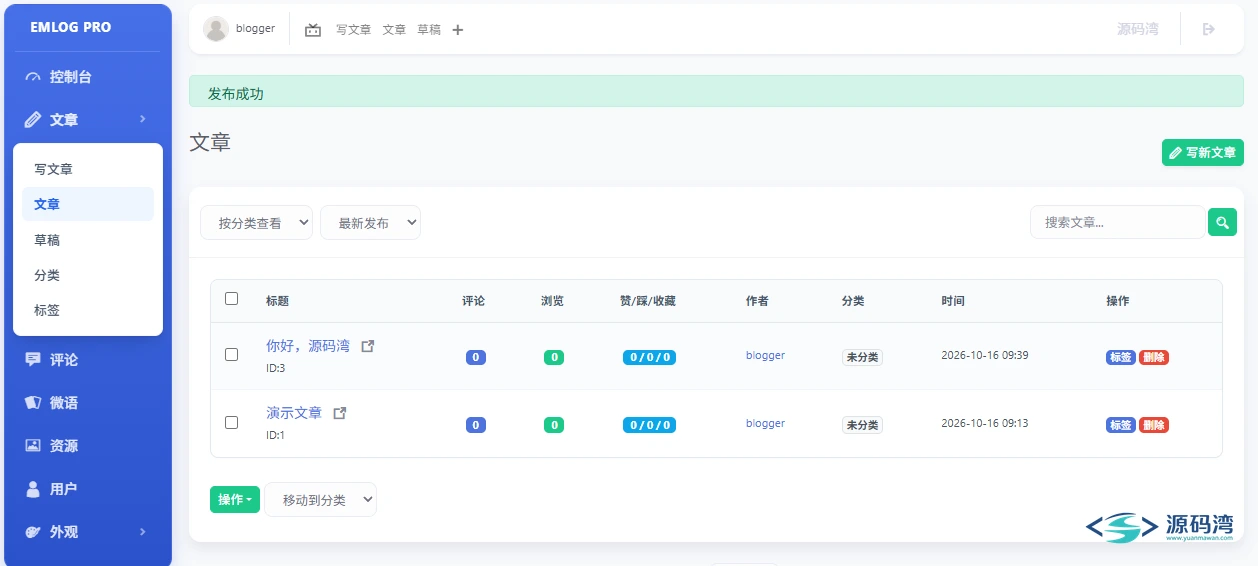Click the blogger username in top bar
This screenshot has width=1258, height=566.
tap(255, 29)
